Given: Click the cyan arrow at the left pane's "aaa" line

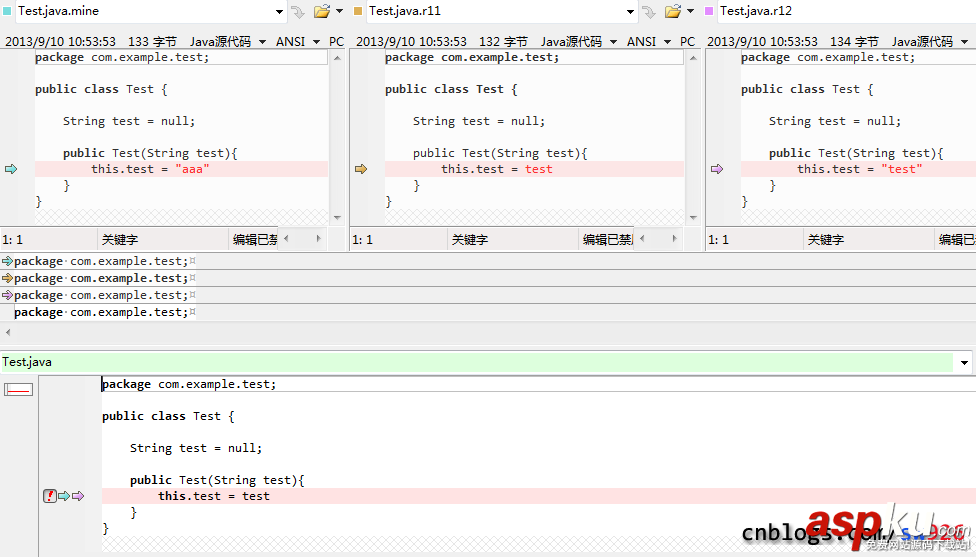Looking at the screenshot, I should 11,169.
